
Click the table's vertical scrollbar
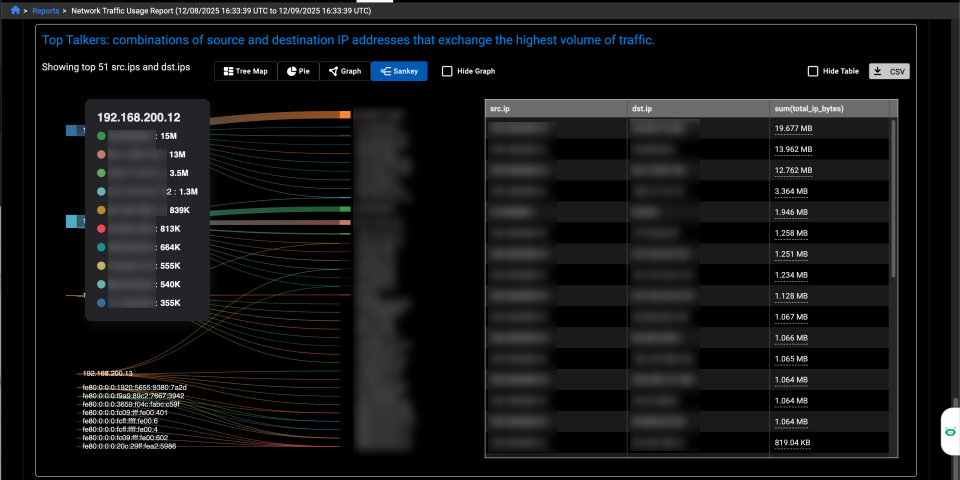(893, 200)
